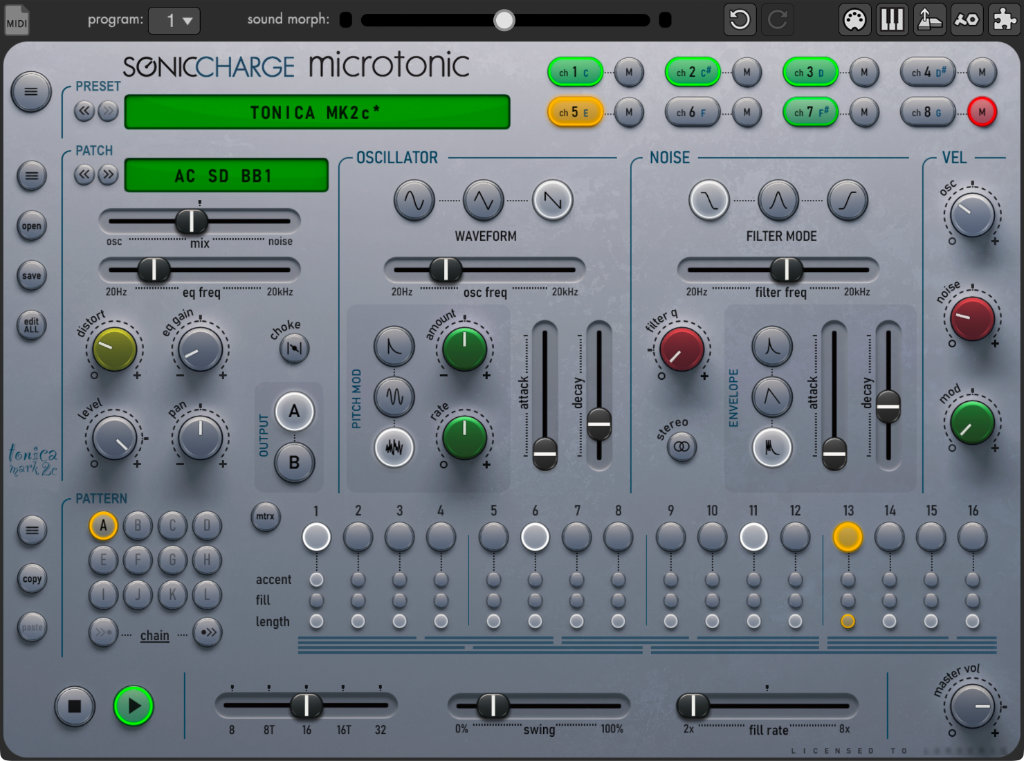Select the sawtooth oscillator waveform

552,201
